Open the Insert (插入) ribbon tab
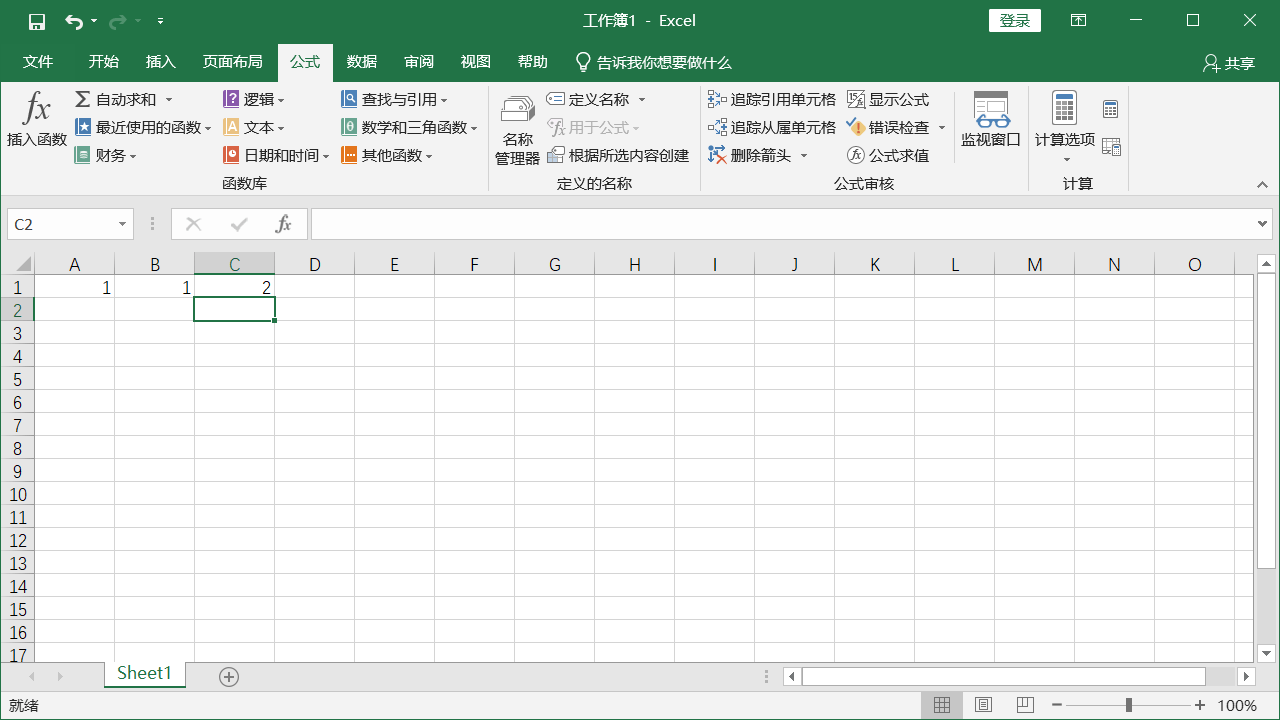Screen dimensions: 1280x720 [x=160, y=62]
